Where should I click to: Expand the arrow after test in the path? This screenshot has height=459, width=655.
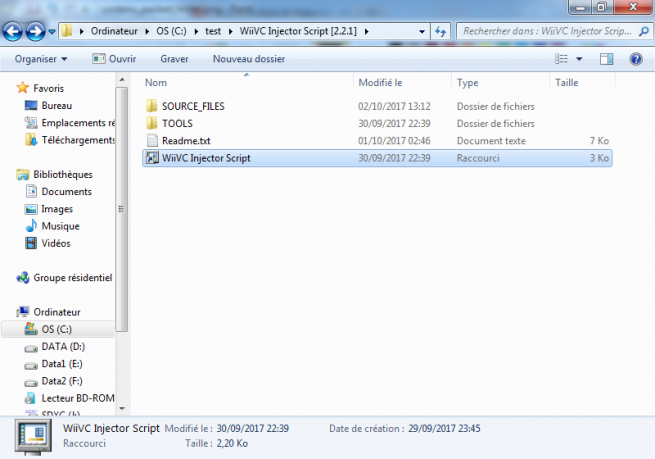point(230,31)
